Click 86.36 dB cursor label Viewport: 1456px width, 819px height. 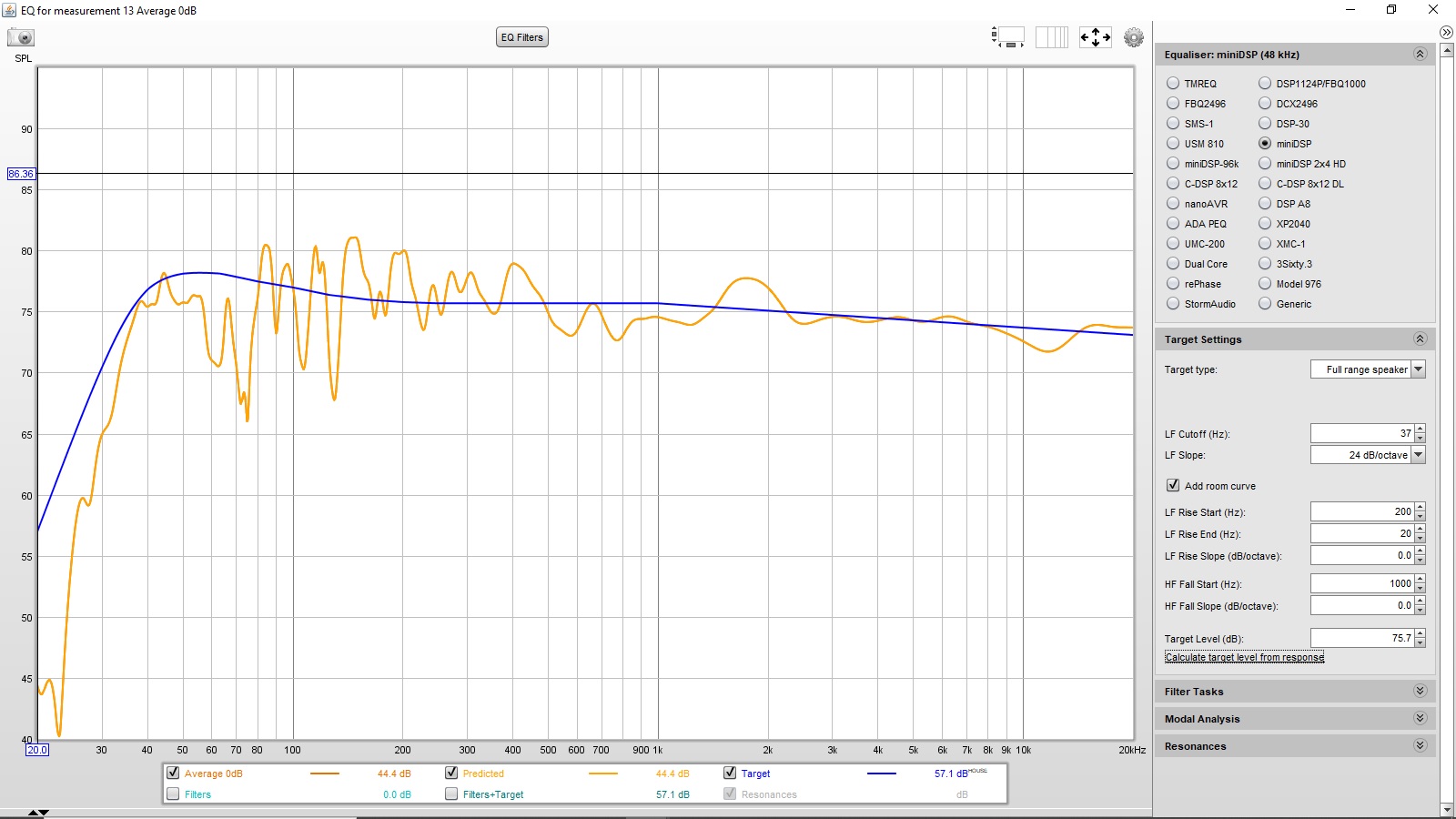(x=21, y=173)
